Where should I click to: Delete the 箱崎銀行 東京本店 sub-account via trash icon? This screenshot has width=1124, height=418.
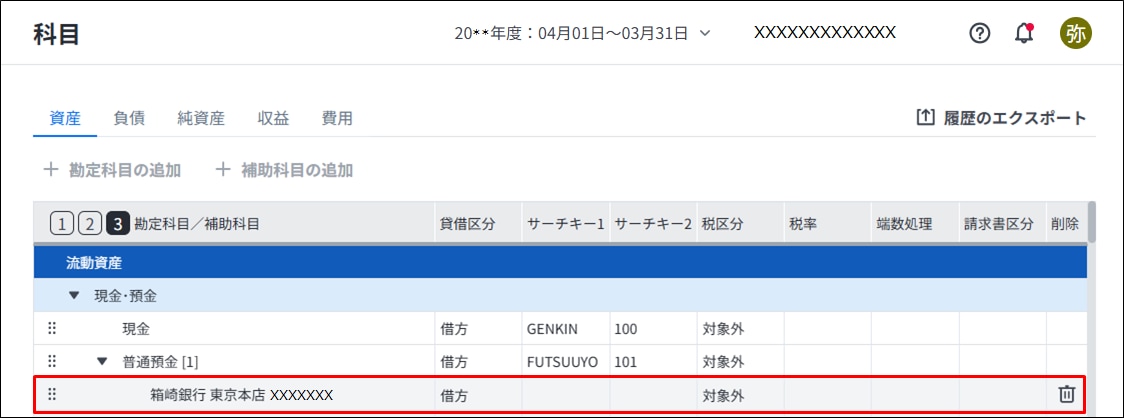click(x=1067, y=395)
